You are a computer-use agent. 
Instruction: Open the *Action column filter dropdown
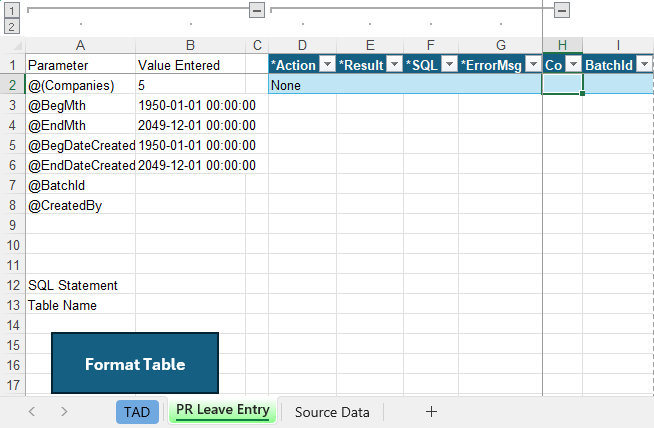coord(327,64)
